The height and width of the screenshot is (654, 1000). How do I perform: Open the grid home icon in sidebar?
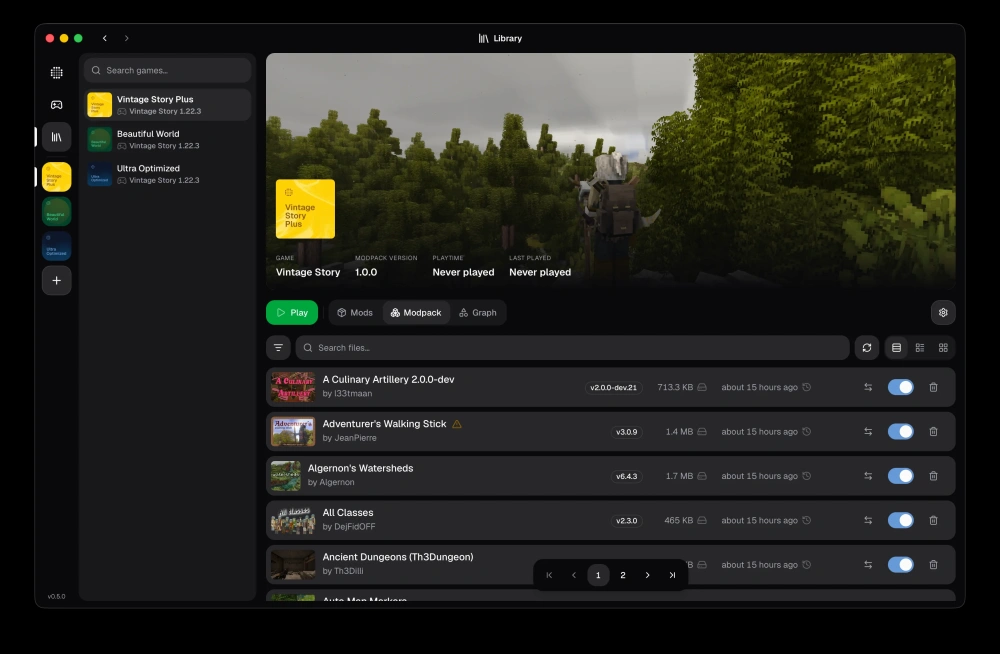click(57, 73)
